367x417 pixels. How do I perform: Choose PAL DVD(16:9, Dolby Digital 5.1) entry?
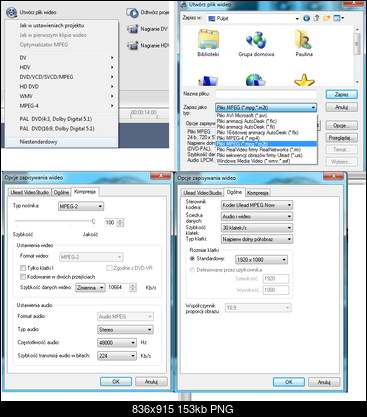[x=62, y=129]
